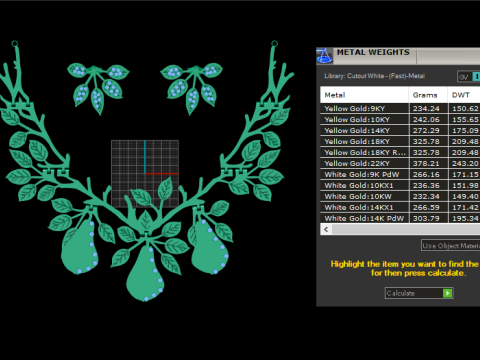The height and width of the screenshot is (360, 480).
Task: Click the 242.06 grams value
Action: 426,119
